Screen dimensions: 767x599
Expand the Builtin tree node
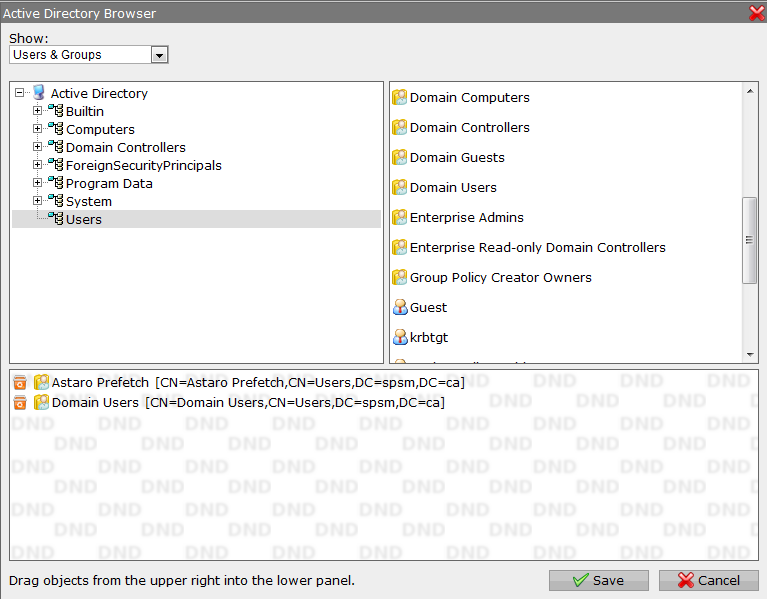pos(38,111)
